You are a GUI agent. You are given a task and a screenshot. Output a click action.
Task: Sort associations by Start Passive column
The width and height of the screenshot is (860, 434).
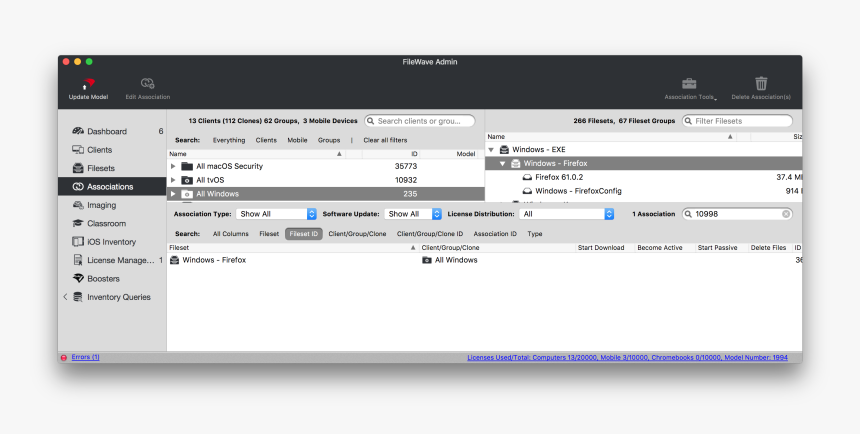click(x=721, y=248)
